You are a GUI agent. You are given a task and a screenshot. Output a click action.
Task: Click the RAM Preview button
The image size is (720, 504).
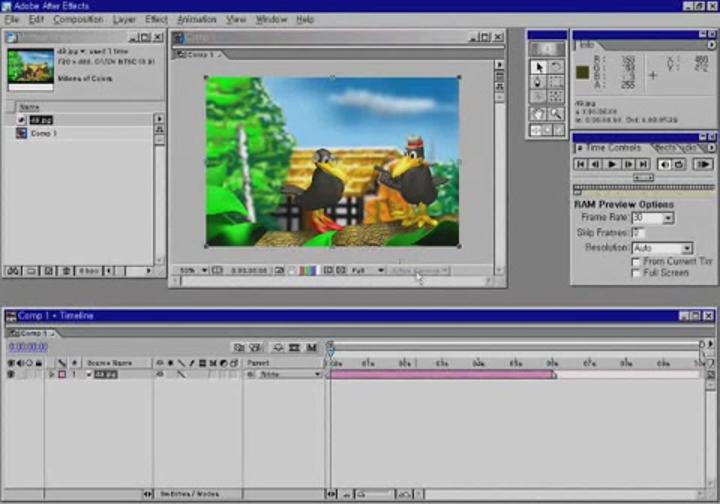pos(703,164)
